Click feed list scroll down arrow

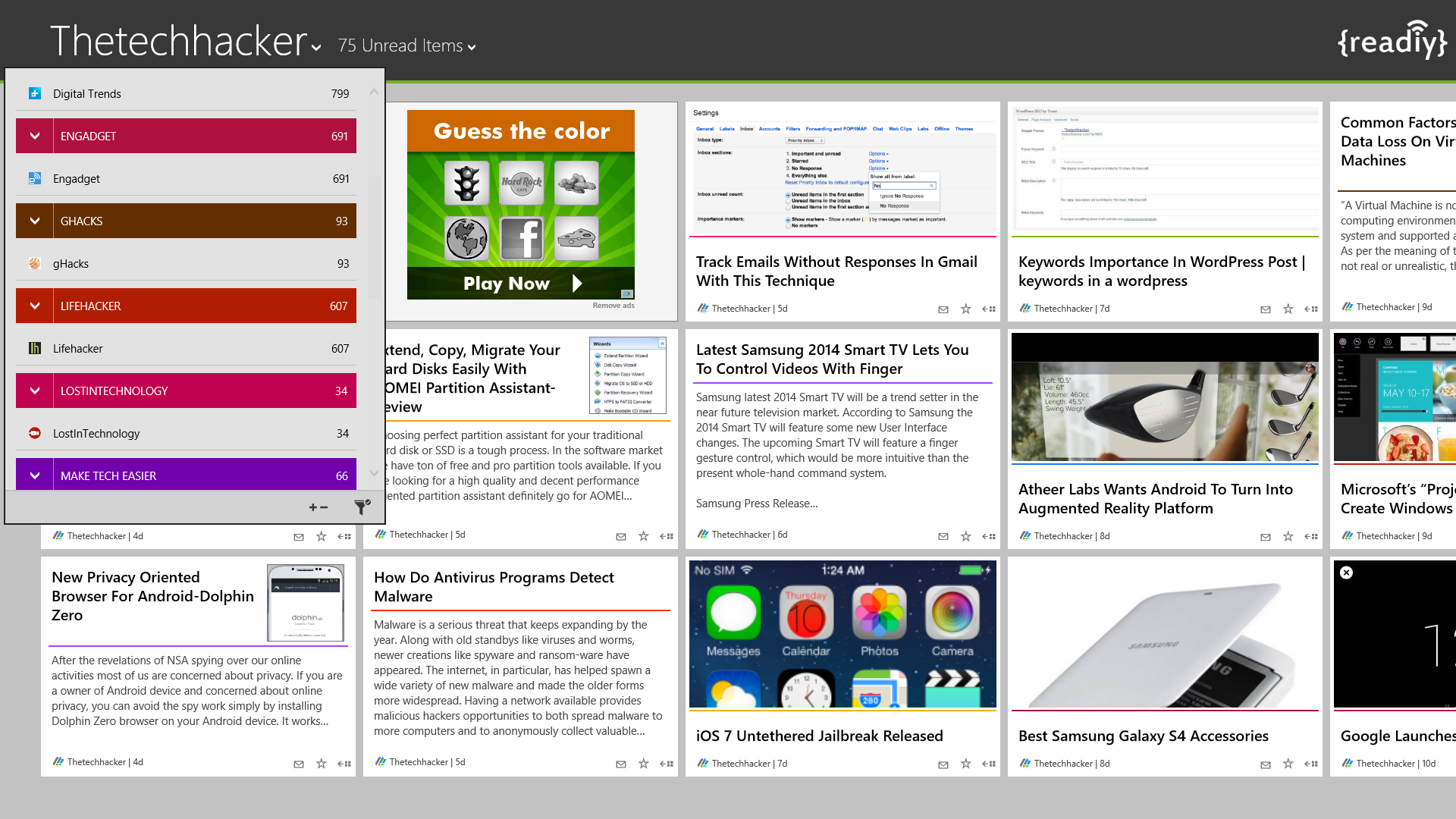[x=374, y=473]
